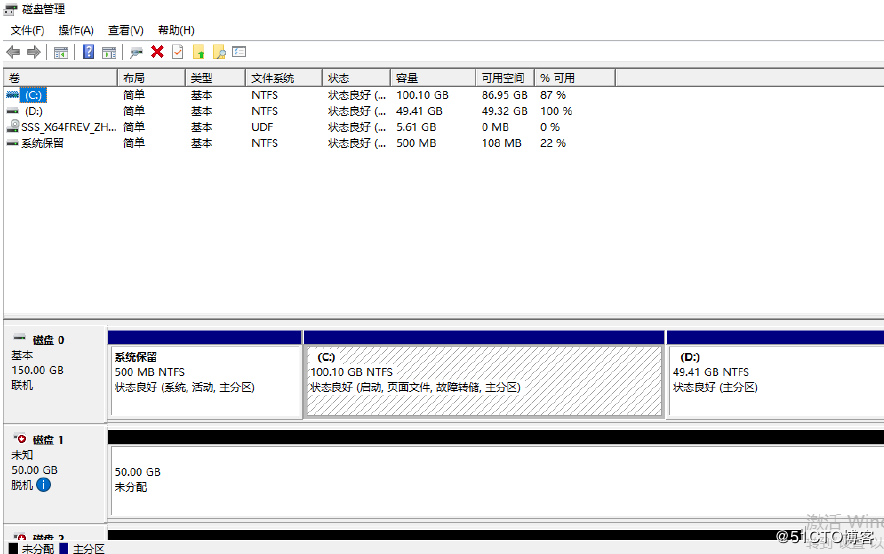Click the SSS_X64FREV disc icon in list

click(13, 126)
